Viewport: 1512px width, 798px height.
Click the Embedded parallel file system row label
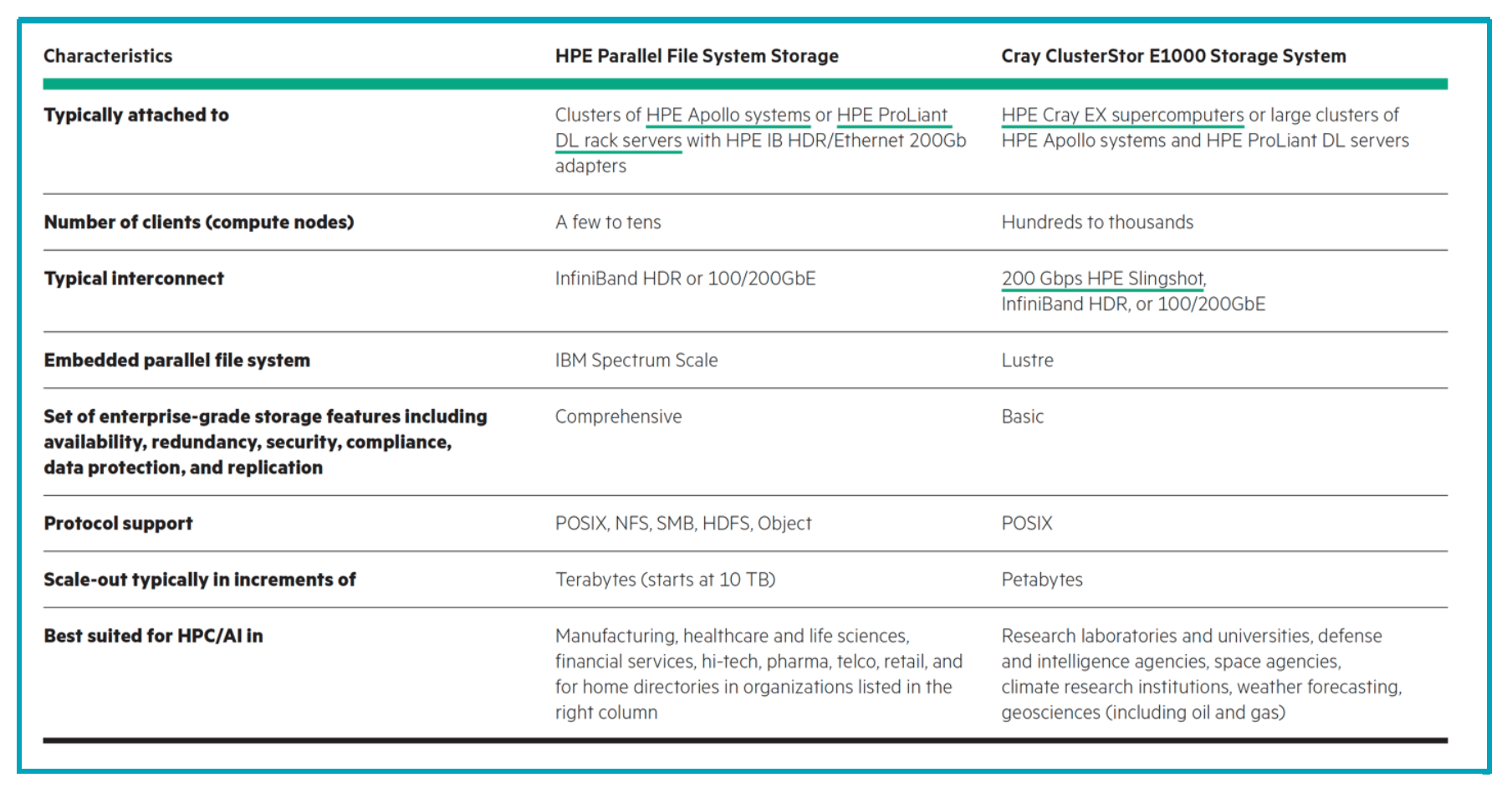tap(176, 360)
